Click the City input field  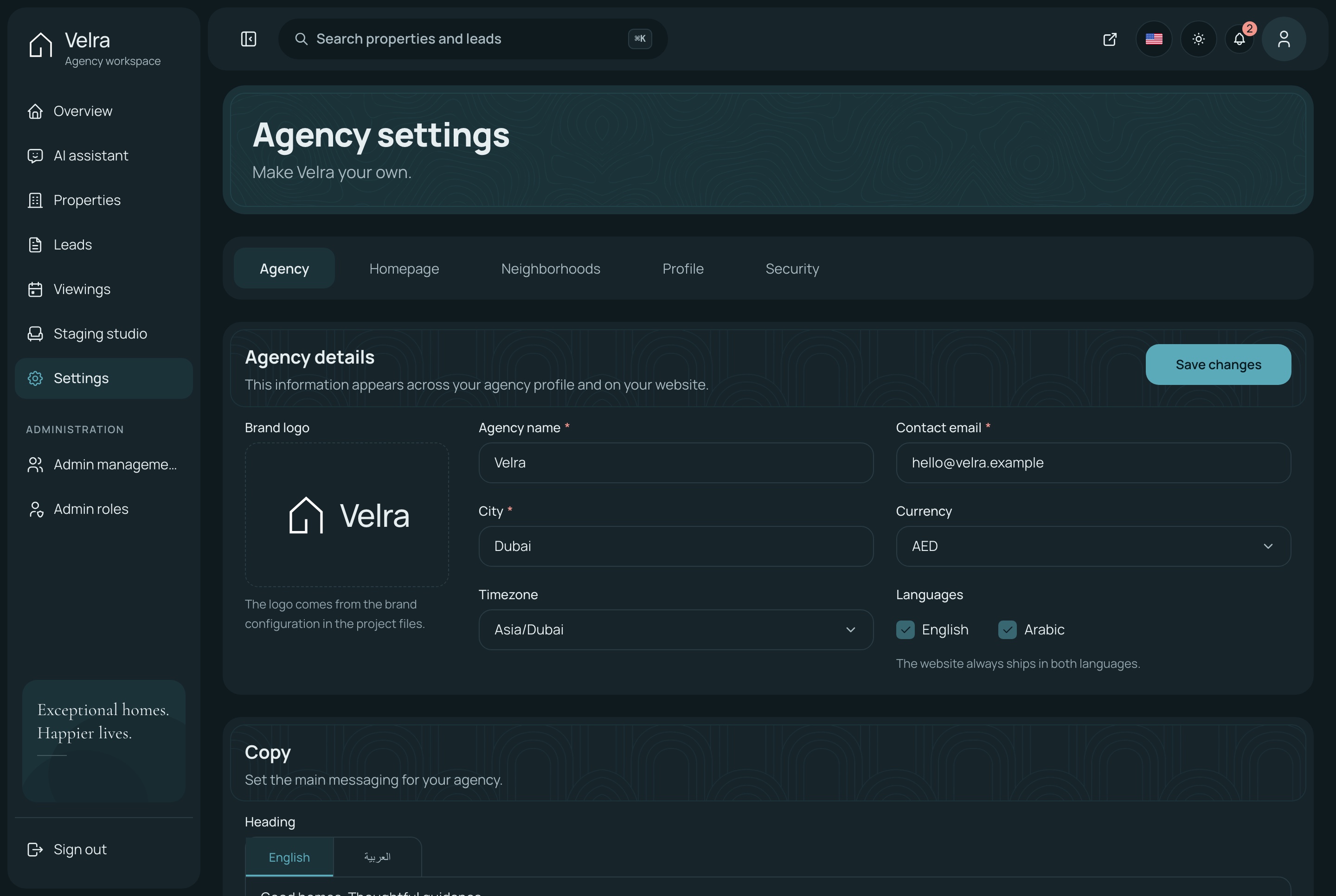(x=676, y=546)
